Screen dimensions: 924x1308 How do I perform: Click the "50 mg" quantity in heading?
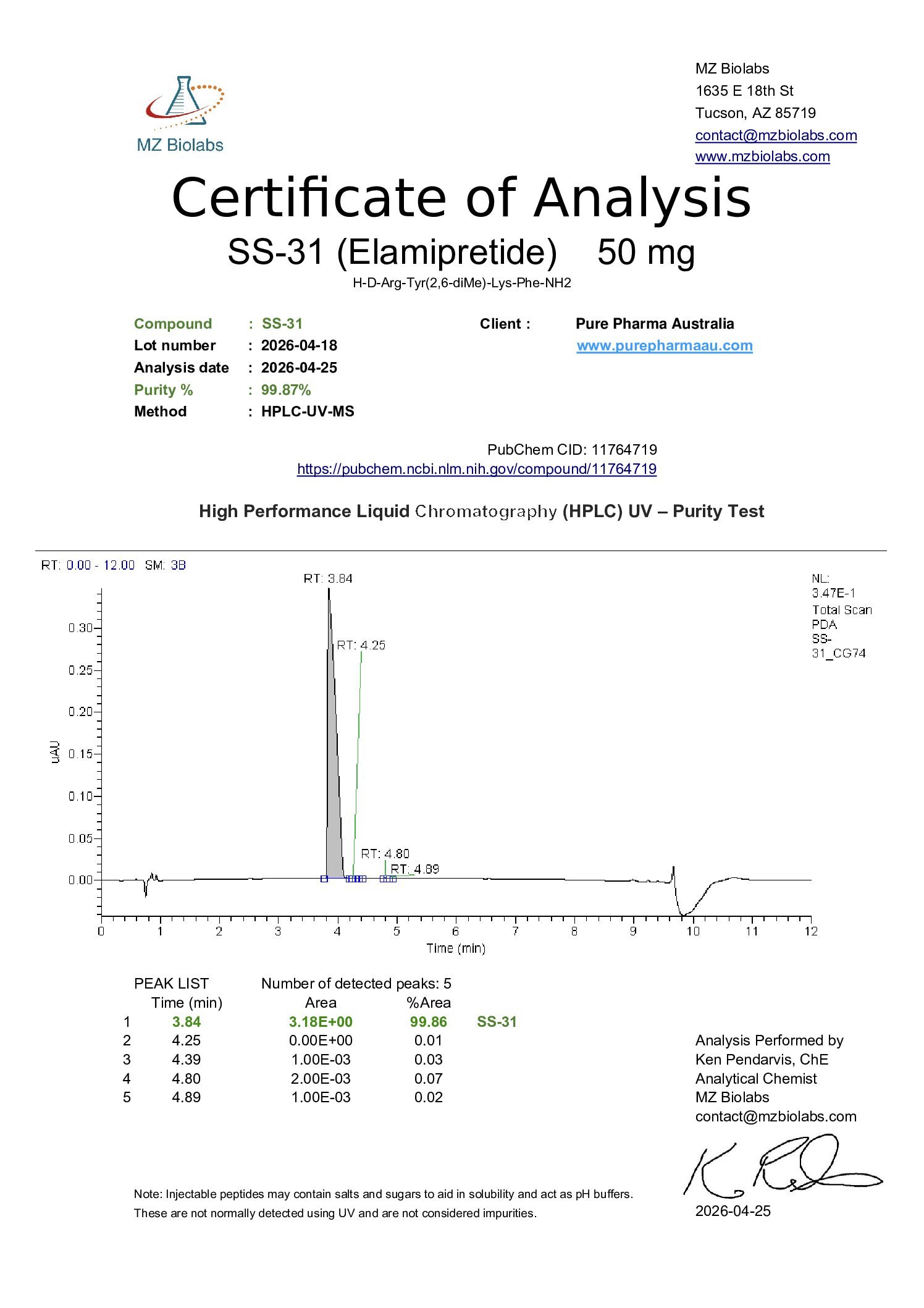pyautogui.click(x=646, y=252)
